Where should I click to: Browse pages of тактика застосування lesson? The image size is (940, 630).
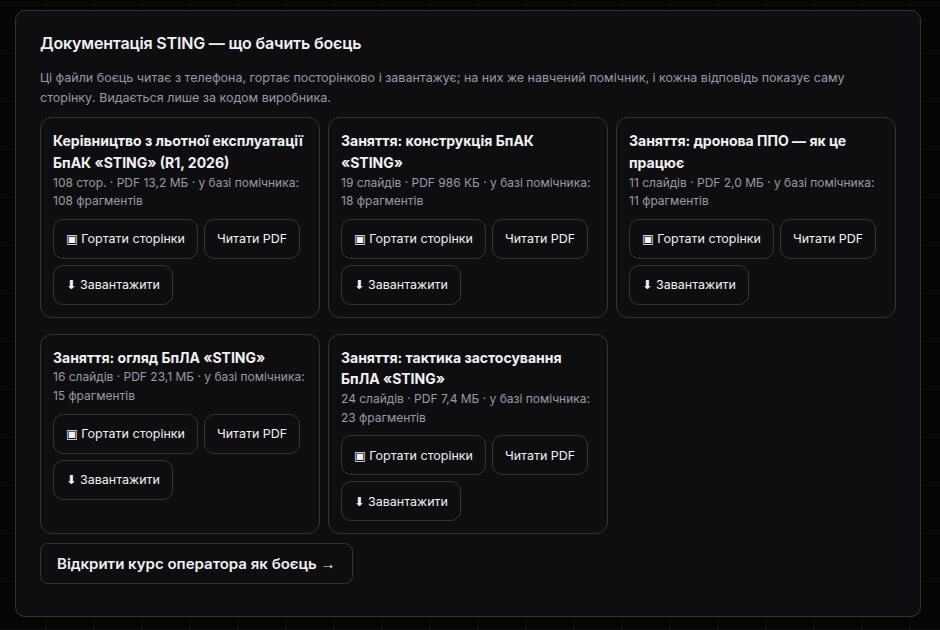pyautogui.click(x=413, y=456)
